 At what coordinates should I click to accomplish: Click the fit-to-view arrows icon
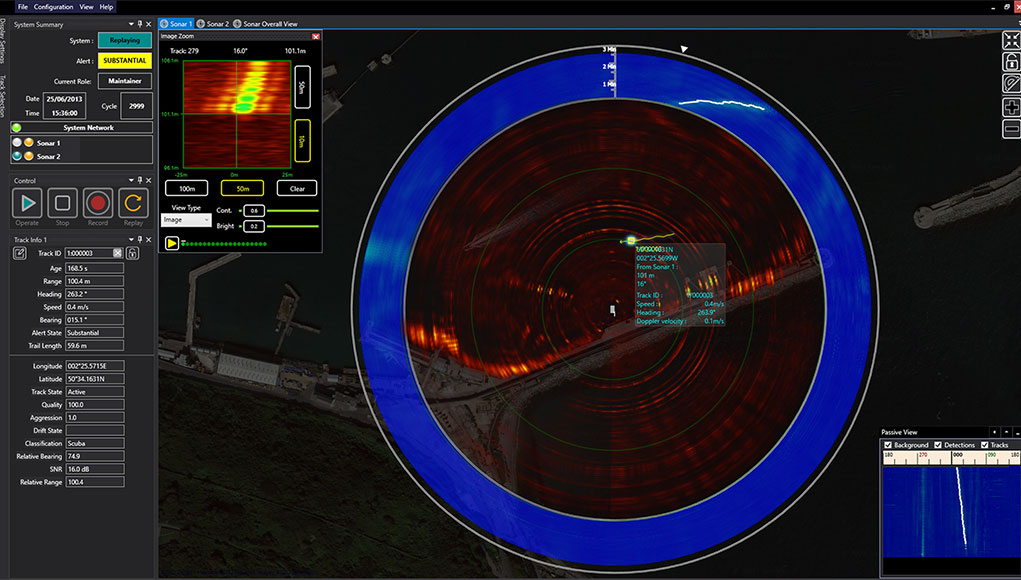click(x=1011, y=40)
